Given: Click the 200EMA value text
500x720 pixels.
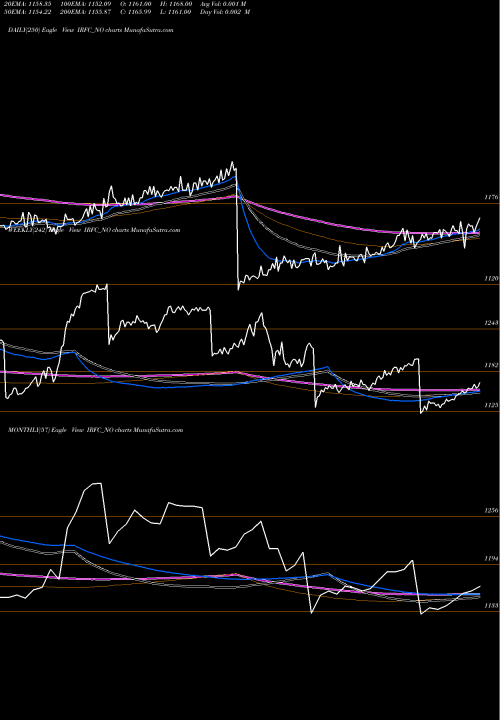Looking at the screenshot, I should [83, 12].
